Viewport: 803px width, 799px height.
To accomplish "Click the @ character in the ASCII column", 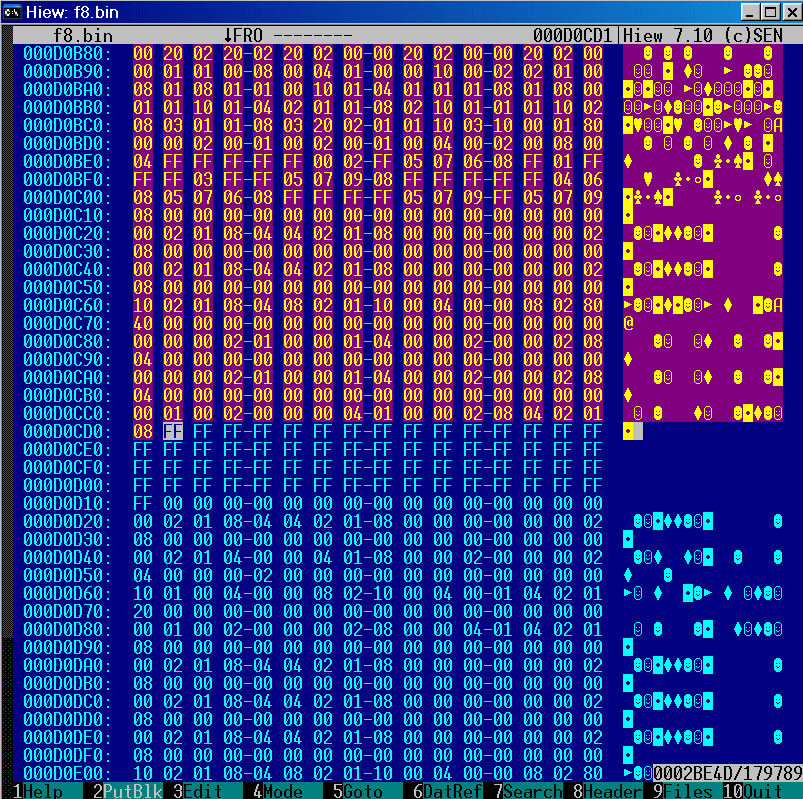I will coord(627,323).
